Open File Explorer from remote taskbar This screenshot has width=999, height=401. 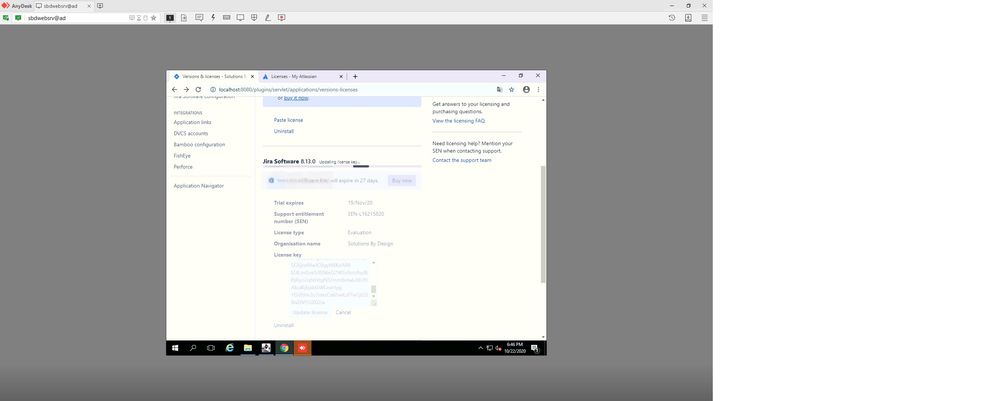click(248, 348)
